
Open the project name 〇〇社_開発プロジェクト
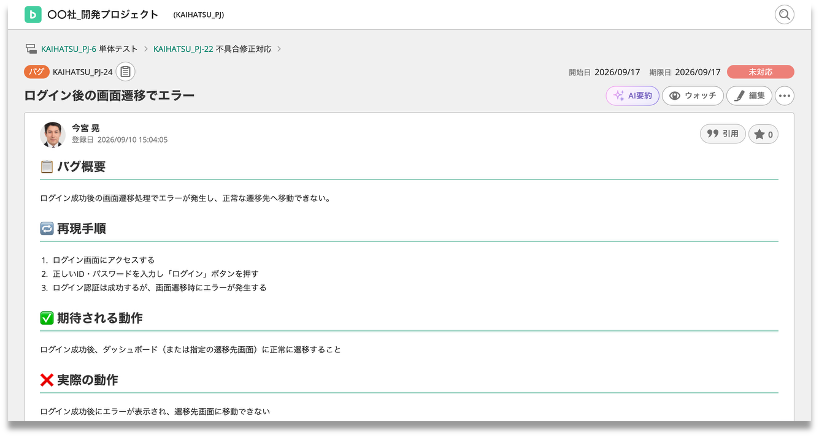point(102,15)
